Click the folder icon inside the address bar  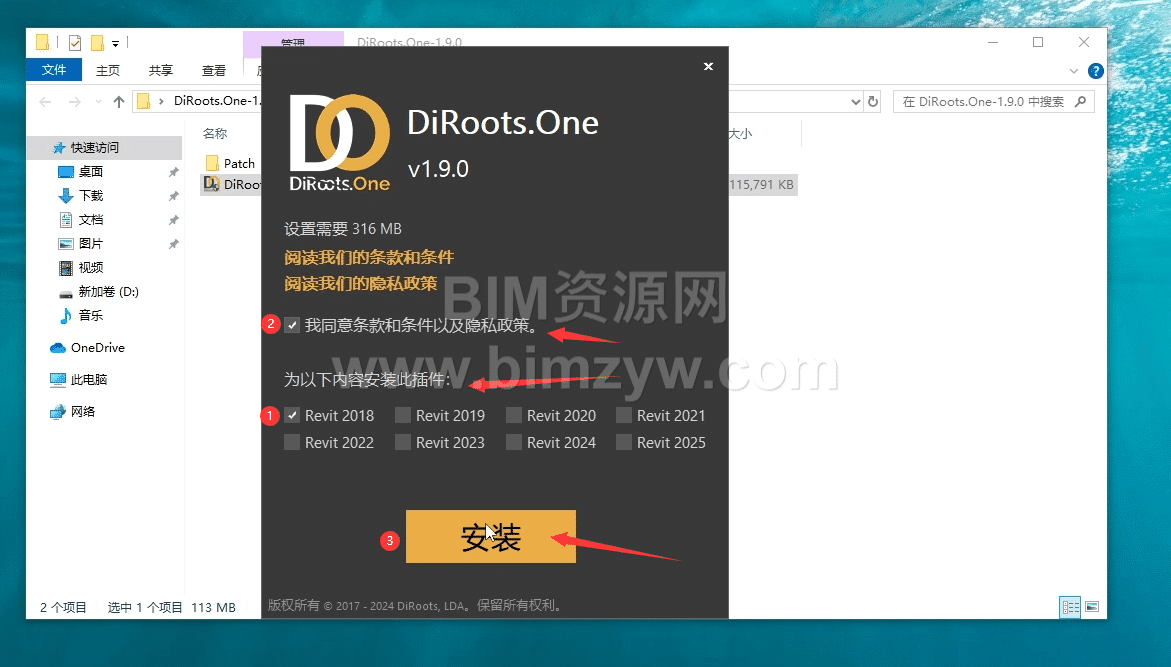click(144, 102)
